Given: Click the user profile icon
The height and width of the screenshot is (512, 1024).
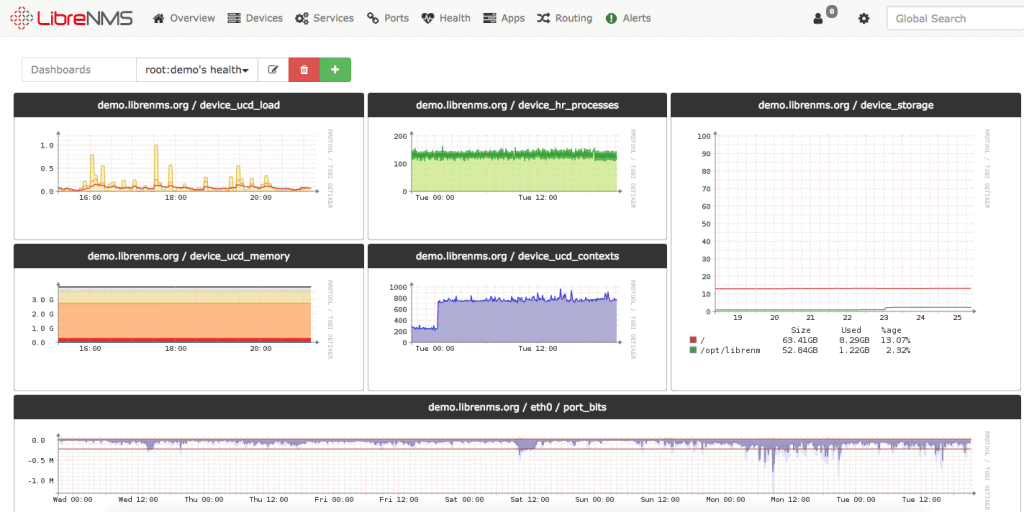Looking at the screenshot, I should (818, 19).
